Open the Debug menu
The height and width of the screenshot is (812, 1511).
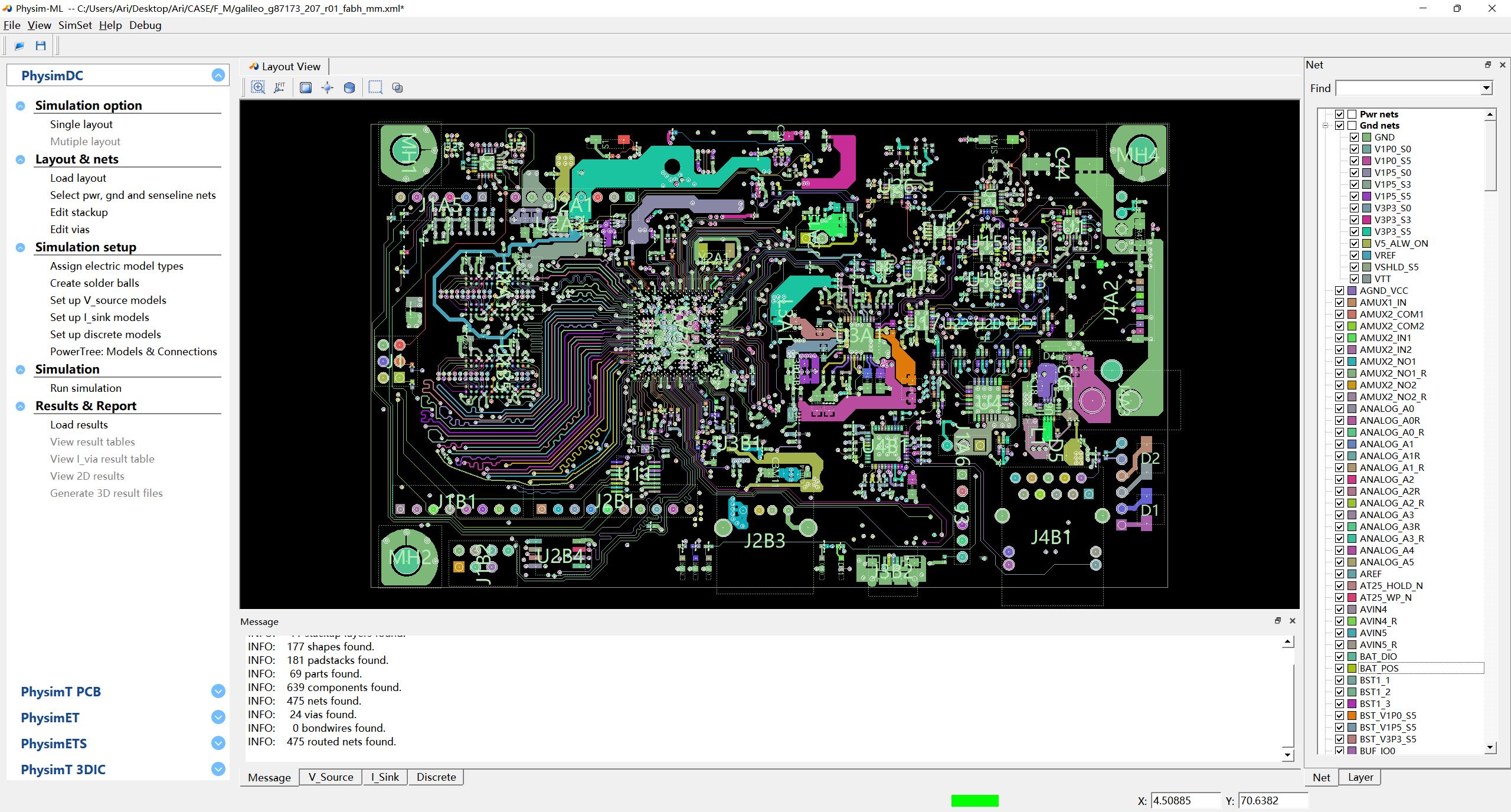point(145,25)
